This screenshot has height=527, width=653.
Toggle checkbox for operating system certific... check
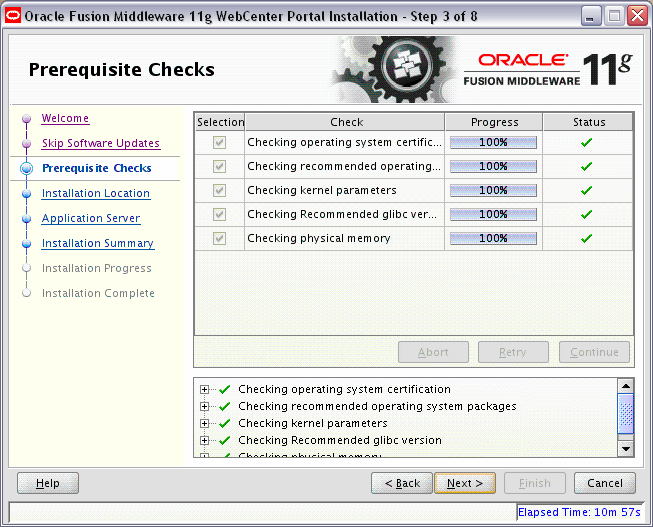point(219,142)
